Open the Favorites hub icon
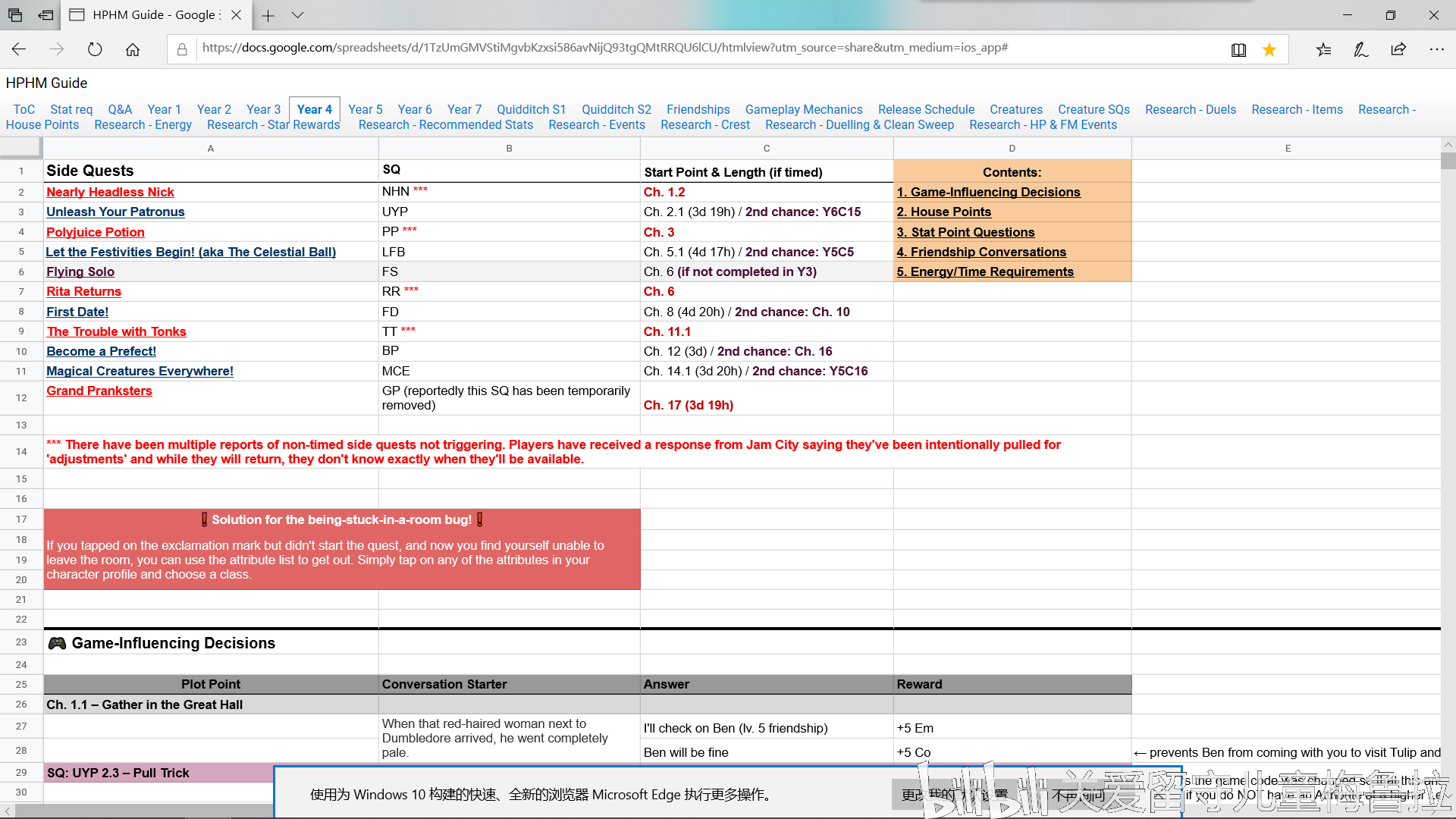This screenshot has height=819, width=1456. pos(1323,49)
